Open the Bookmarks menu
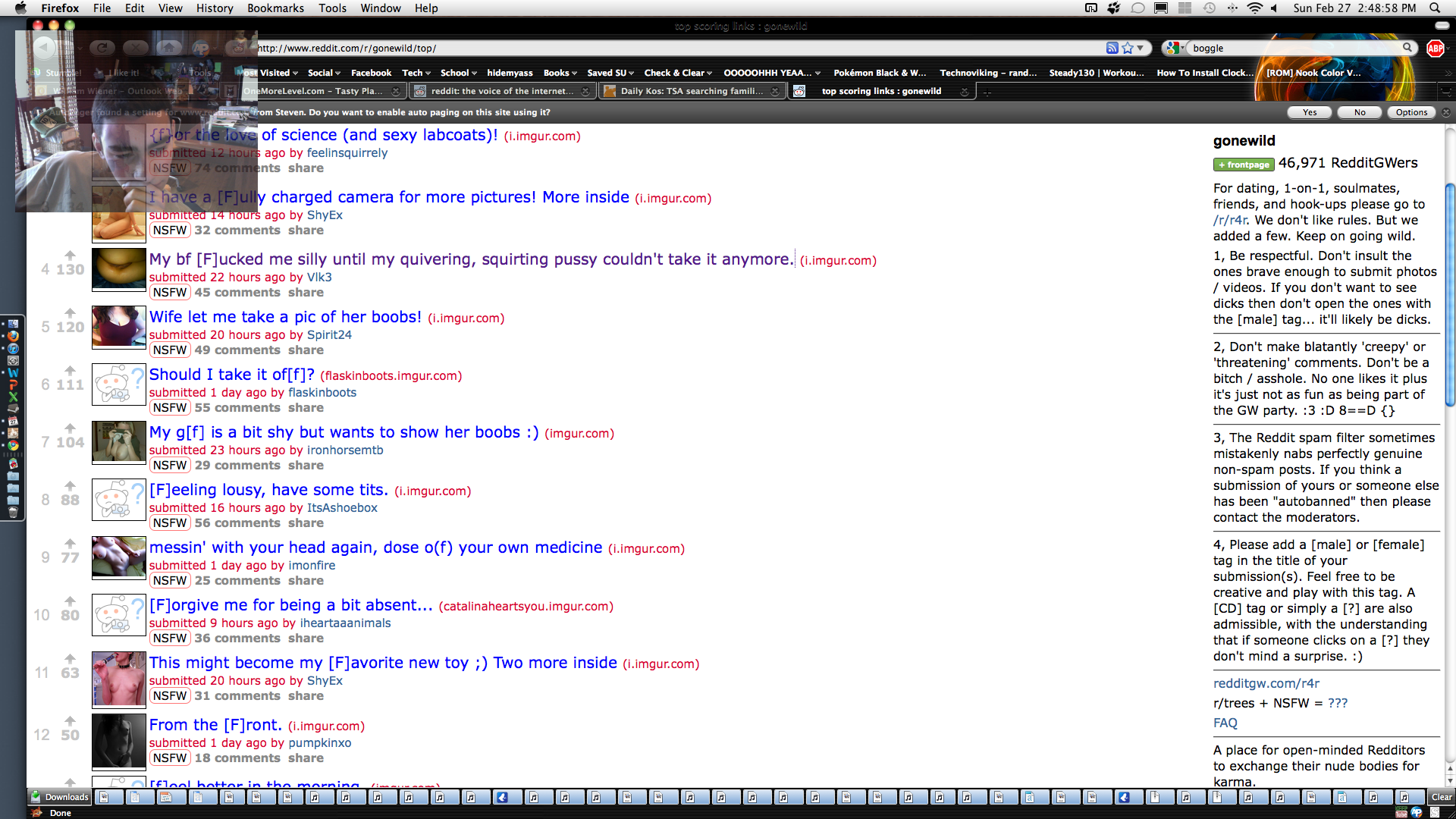Screen dimensions: 1456x819 [x=275, y=8]
